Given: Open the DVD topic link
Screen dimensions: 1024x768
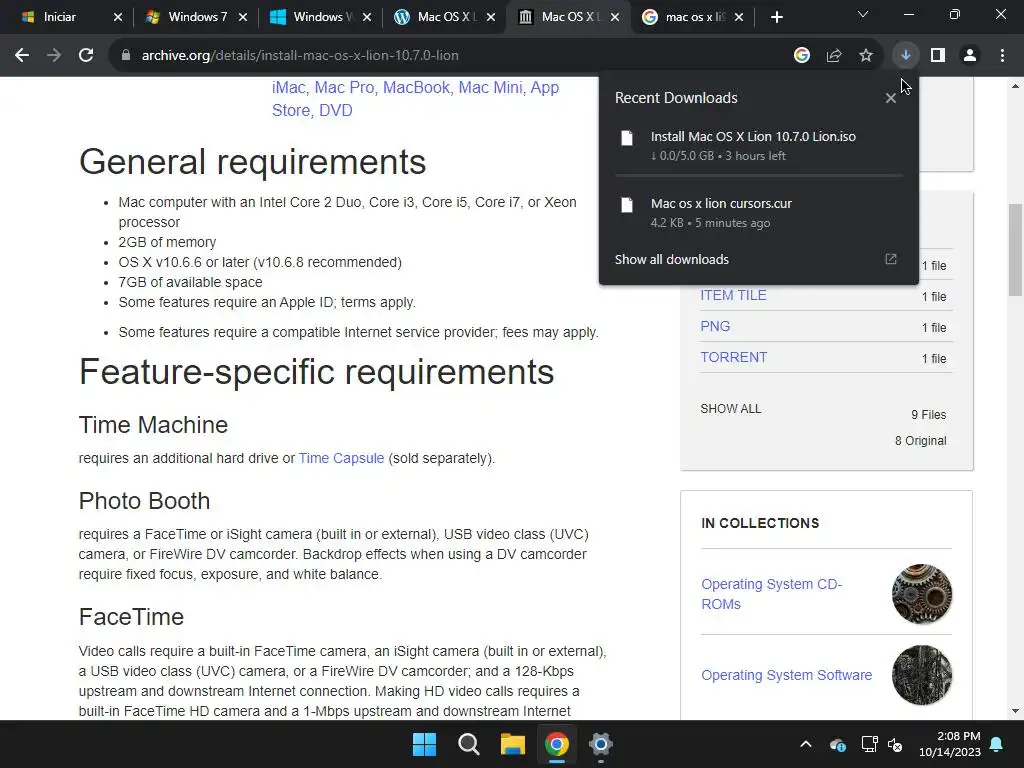Looking at the screenshot, I should click(x=335, y=110).
